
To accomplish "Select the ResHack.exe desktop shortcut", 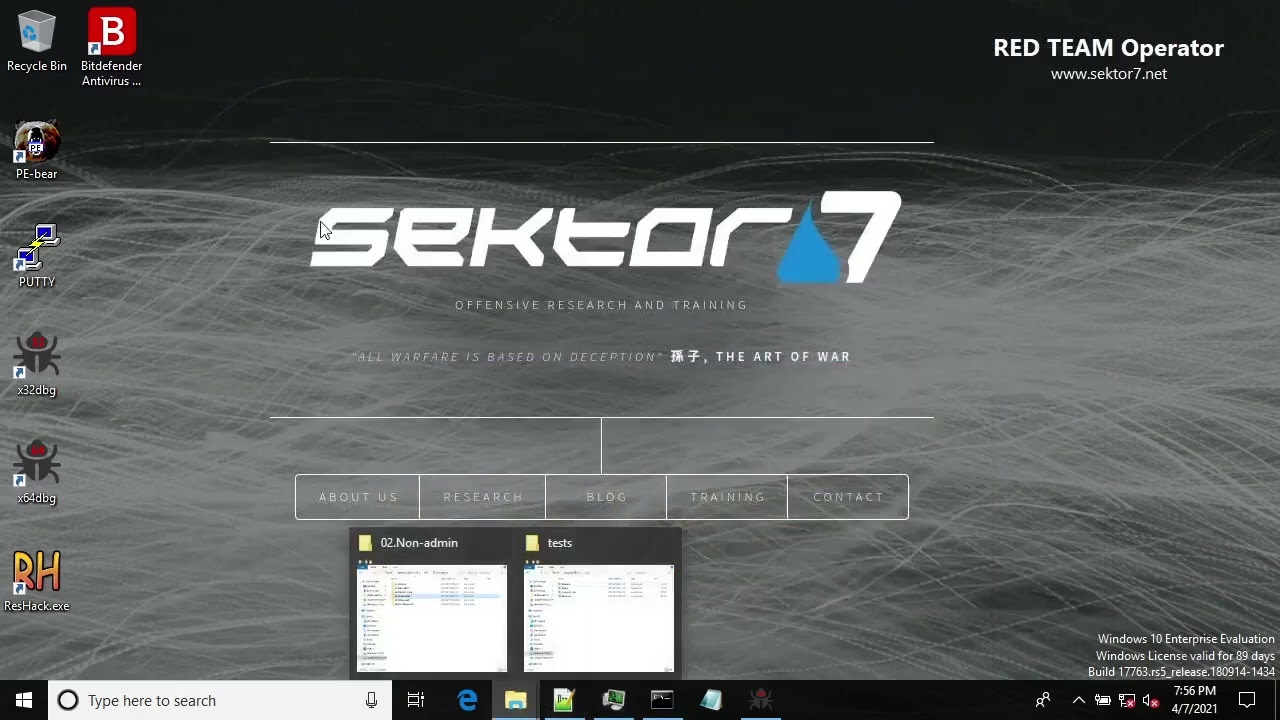I will click(37, 581).
